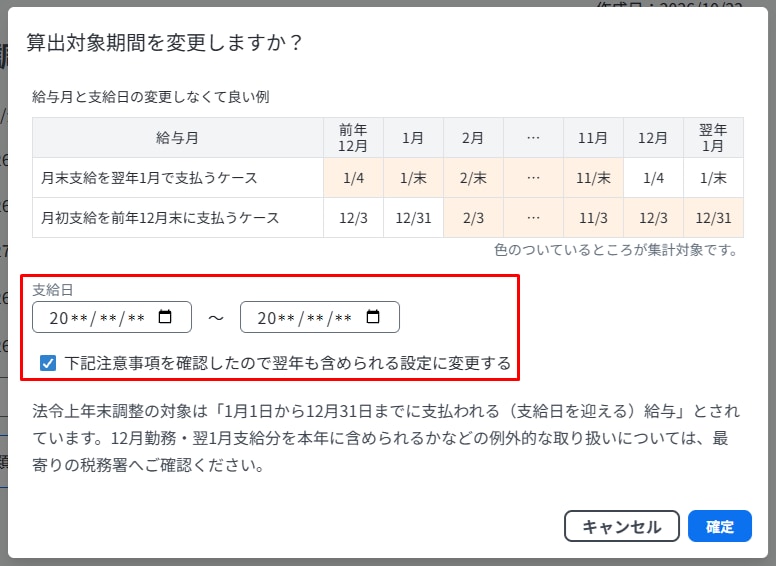Viewport: 776px width, 566px height.
Task: Click the 1/4 cell under 12月
Action: click(653, 178)
